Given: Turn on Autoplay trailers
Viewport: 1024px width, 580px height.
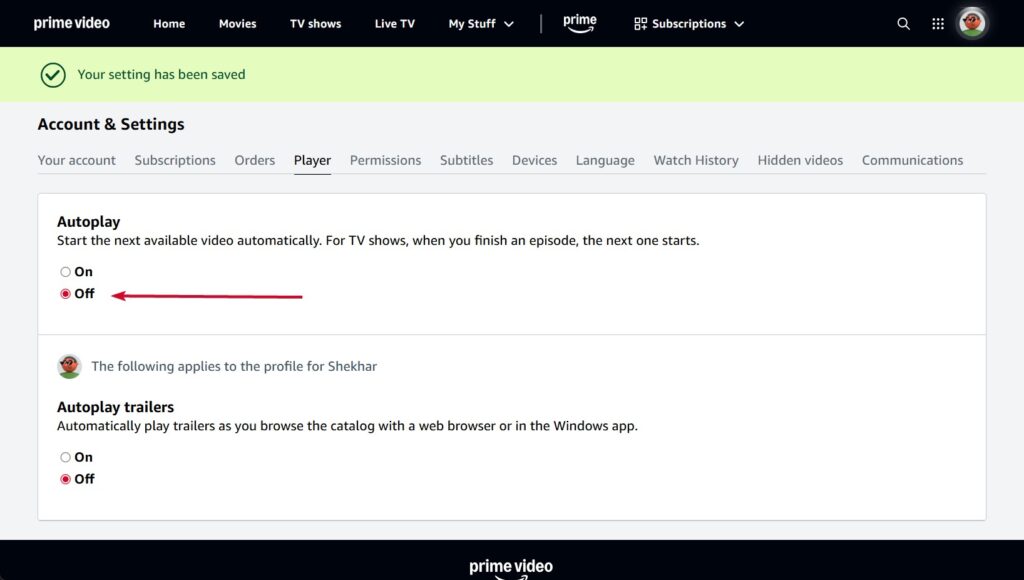Looking at the screenshot, I should point(64,457).
